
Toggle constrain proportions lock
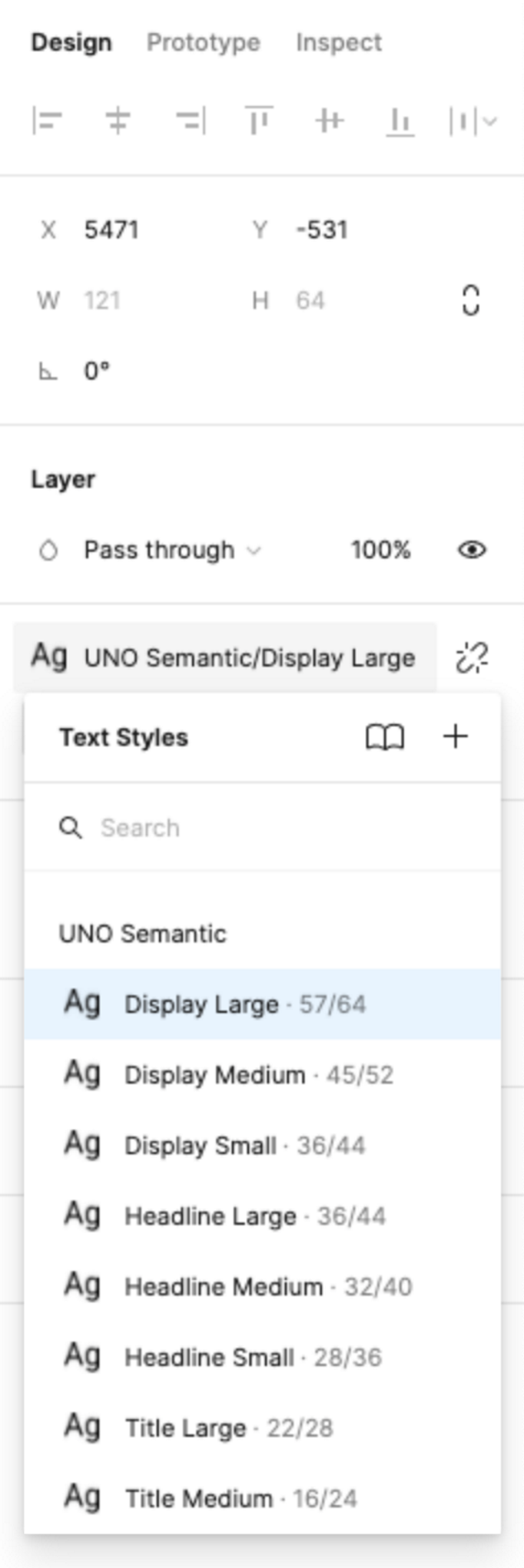click(x=471, y=300)
